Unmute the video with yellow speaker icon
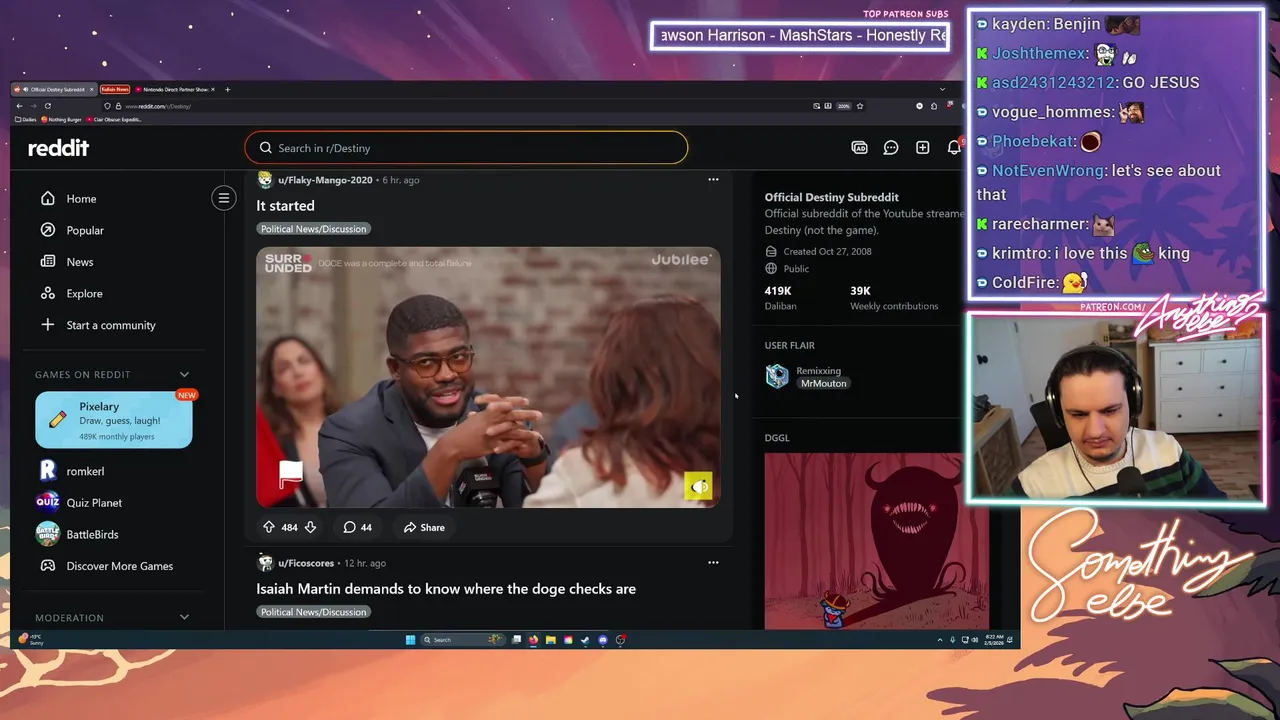1280x720 pixels. pyautogui.click(x=698, y=486)
